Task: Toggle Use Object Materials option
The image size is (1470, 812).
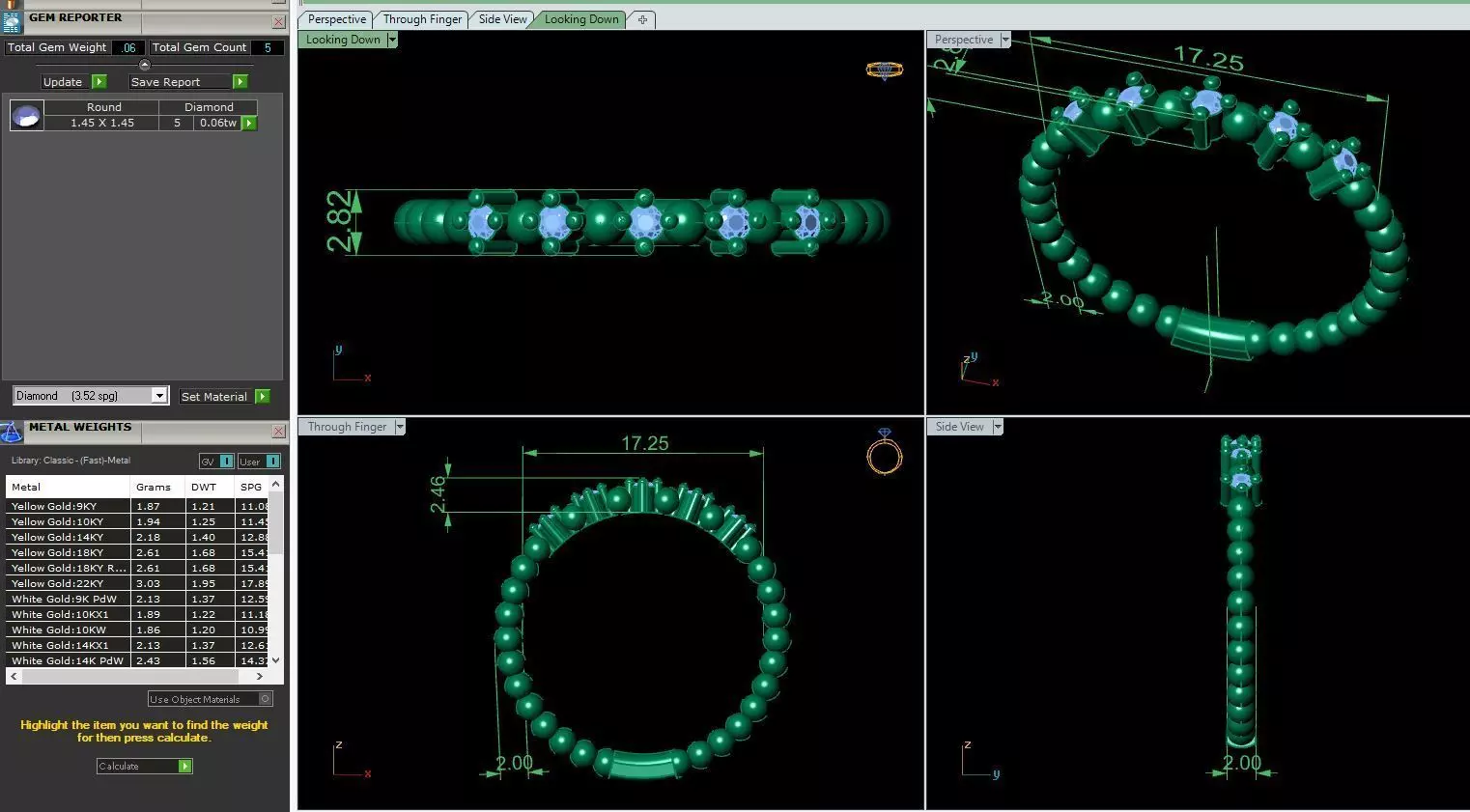Action: [210, 699]
